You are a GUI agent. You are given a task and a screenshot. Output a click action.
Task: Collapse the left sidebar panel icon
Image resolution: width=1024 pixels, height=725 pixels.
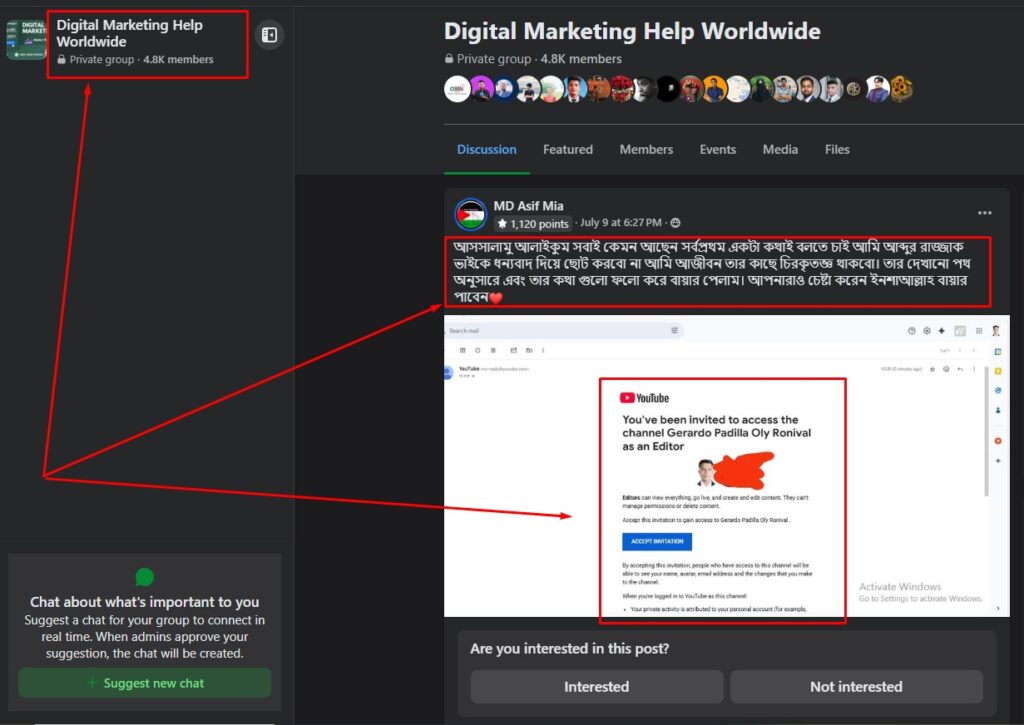click(x=269, y=36)
